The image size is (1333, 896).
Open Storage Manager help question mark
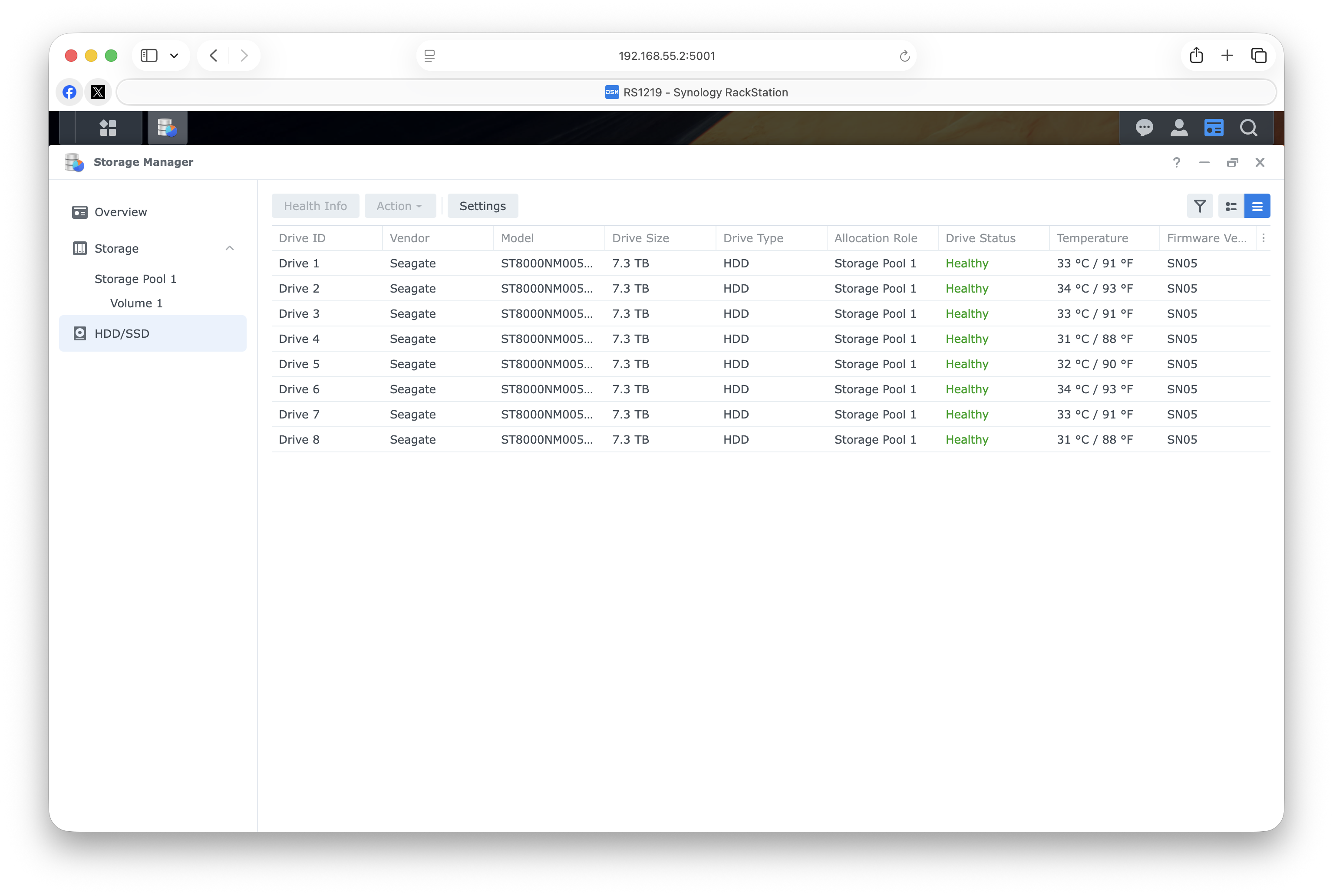(1176, 163)
